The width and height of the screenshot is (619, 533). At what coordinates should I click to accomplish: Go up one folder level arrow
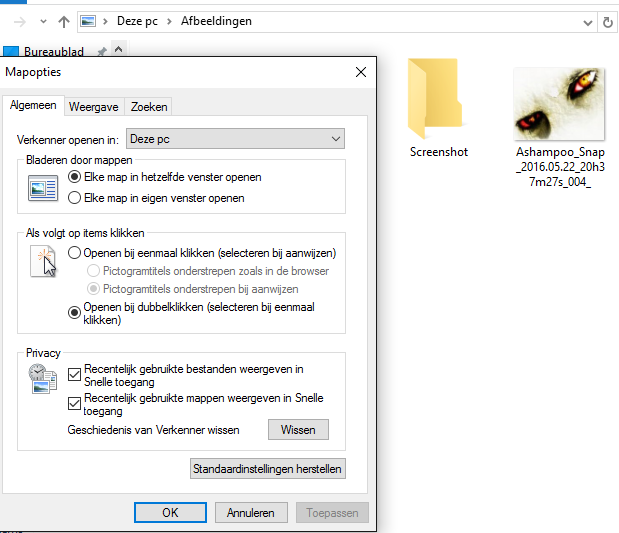pos(64,22)
